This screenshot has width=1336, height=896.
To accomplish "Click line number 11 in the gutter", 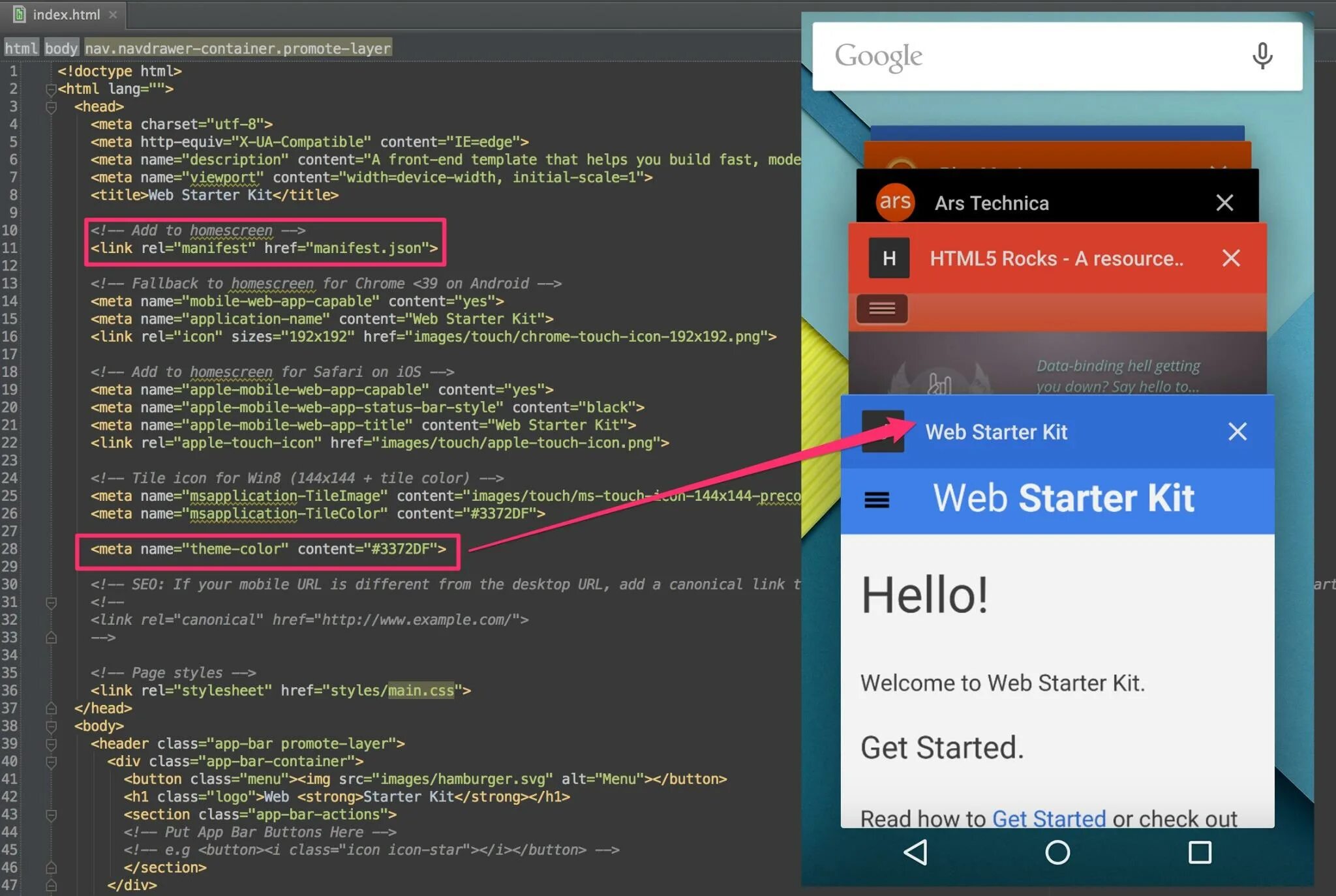I will (x=9, y=248).
